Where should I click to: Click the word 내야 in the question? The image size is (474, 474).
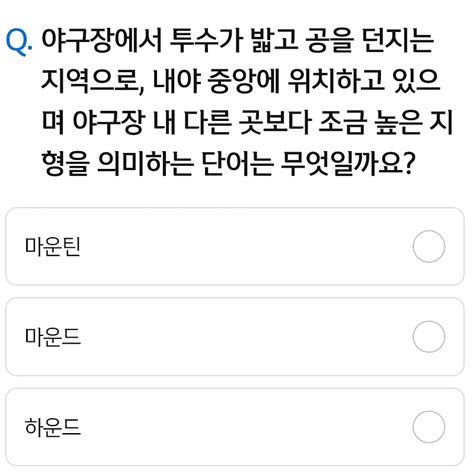[x=177, y=81]
